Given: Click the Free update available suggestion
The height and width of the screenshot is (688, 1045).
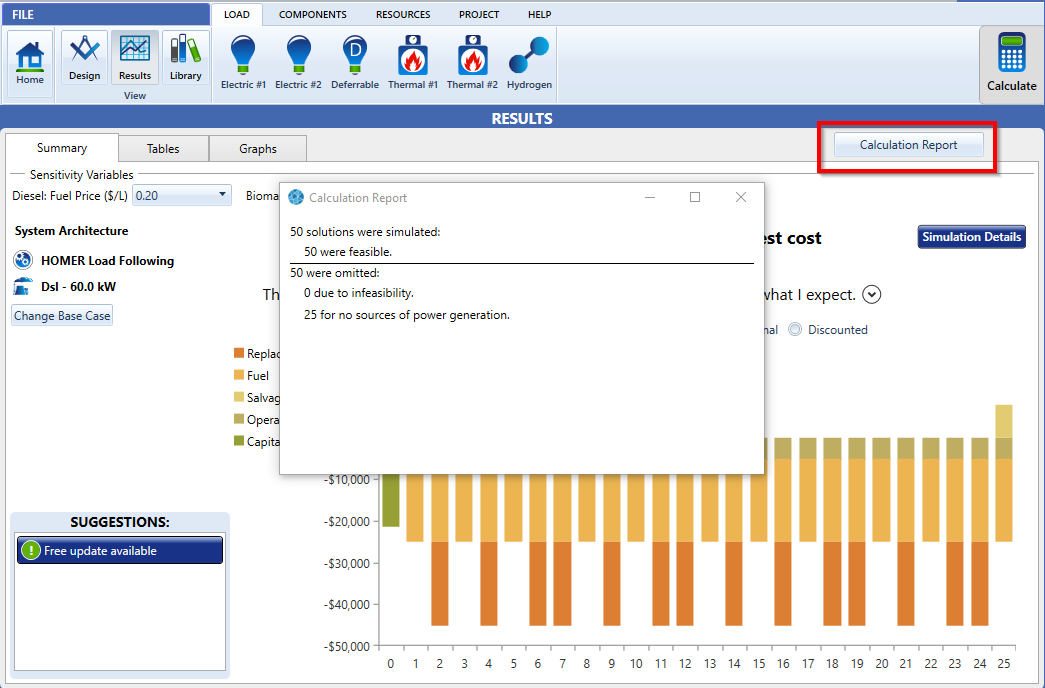Looking at the screenshot, I should coord(119,551).
